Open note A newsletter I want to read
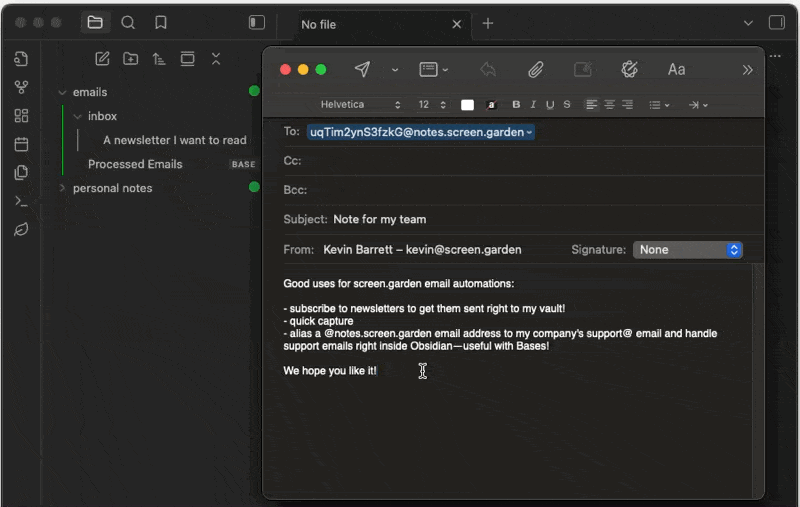 tap(174, 140)
